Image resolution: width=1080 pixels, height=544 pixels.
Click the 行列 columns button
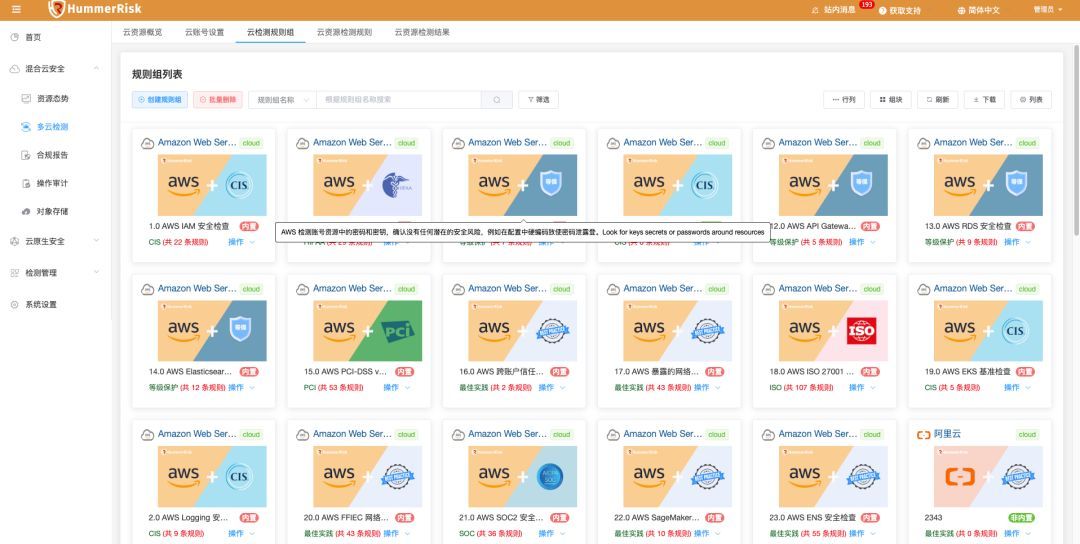point(844,100)
